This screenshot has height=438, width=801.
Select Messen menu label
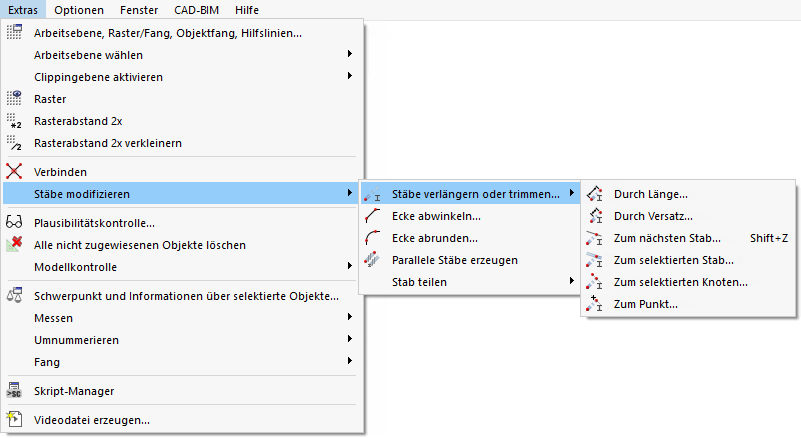(x=54, y=318)
